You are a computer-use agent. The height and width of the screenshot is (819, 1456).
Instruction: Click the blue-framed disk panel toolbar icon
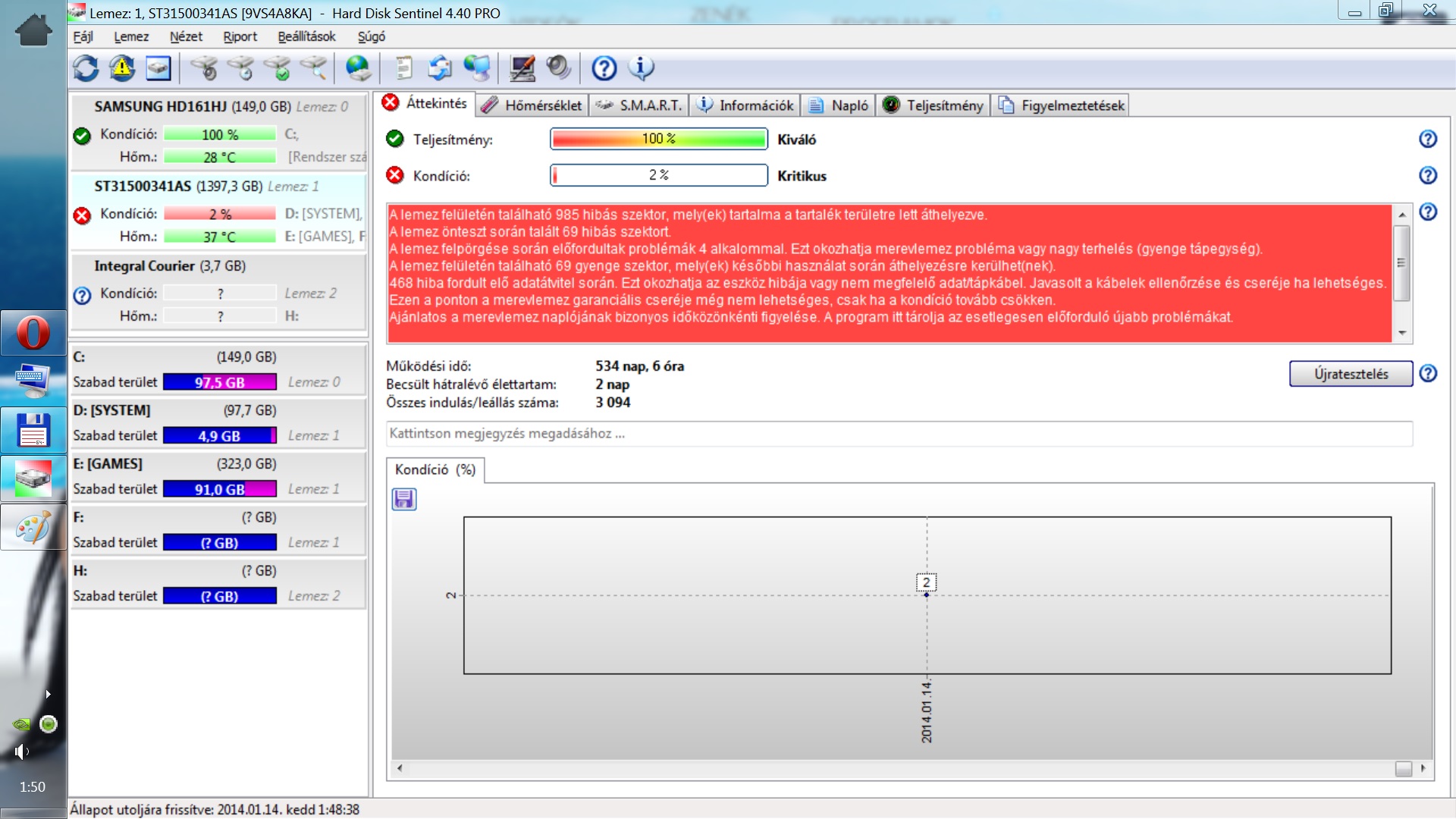click(x=158, y=68)
